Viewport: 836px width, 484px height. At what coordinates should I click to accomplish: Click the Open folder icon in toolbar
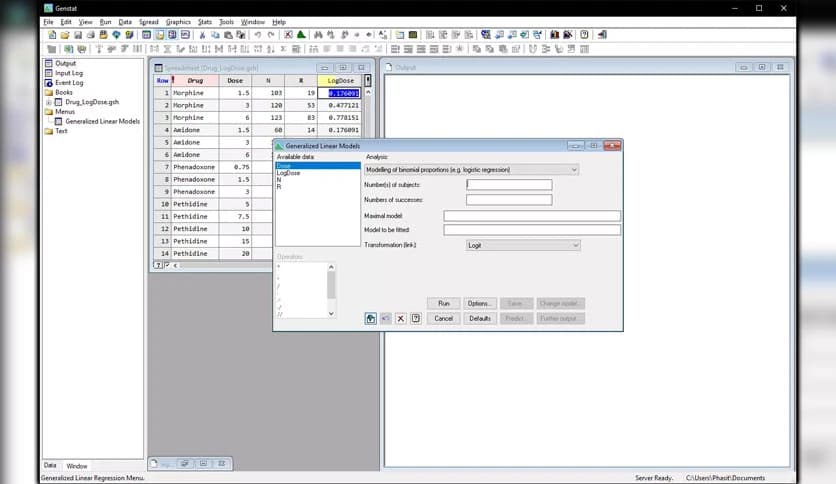pyautogui.click(x=63, y=35)
